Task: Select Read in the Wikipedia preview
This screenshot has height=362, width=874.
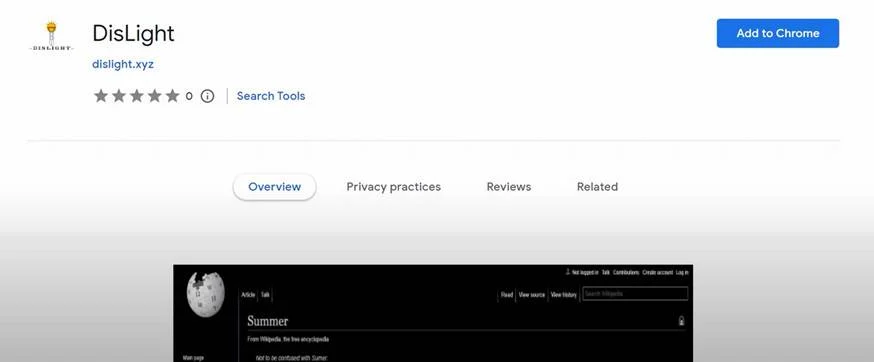Action: pyautogui.click(x=507, y=295)
